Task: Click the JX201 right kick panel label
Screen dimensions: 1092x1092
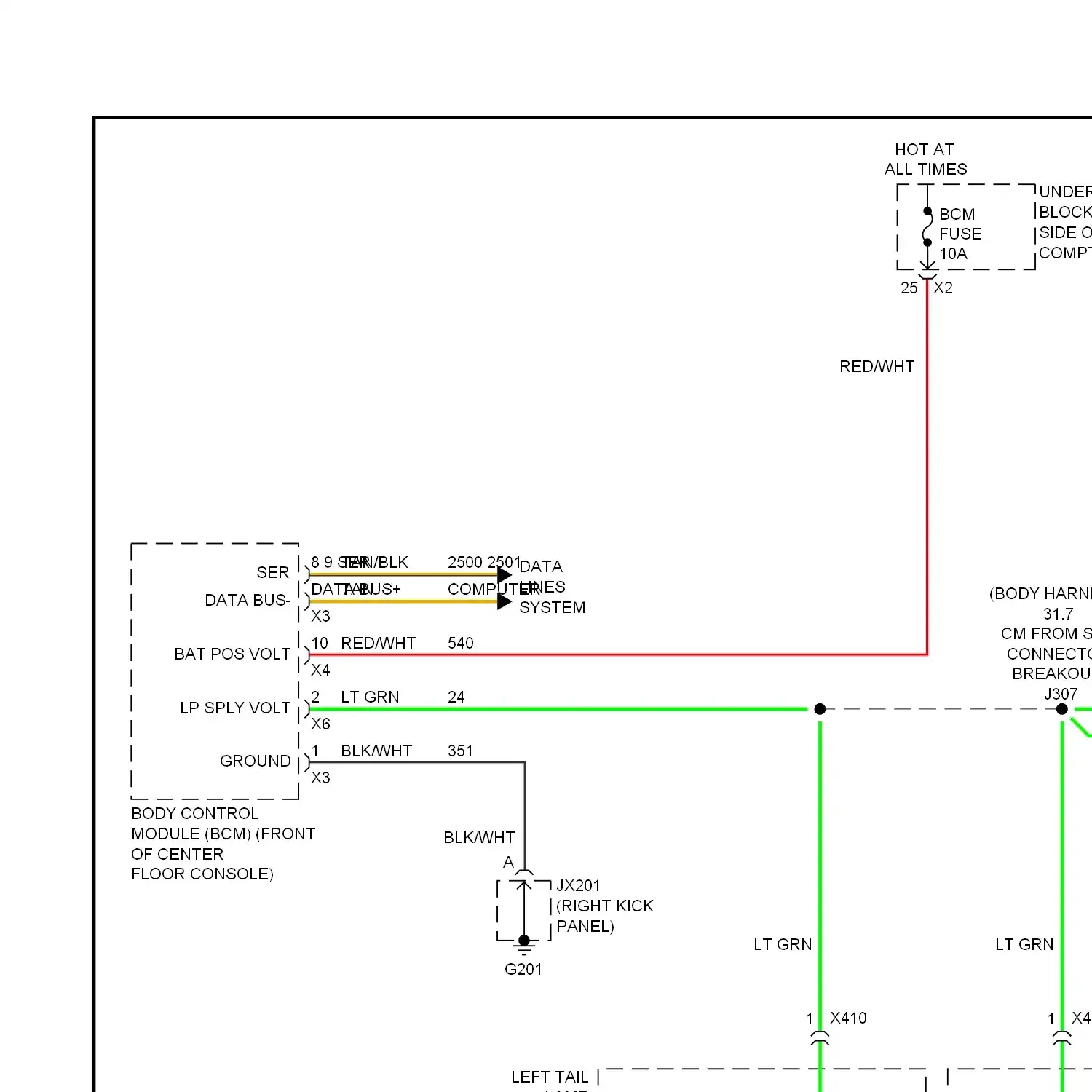Action: click(604, 906)
